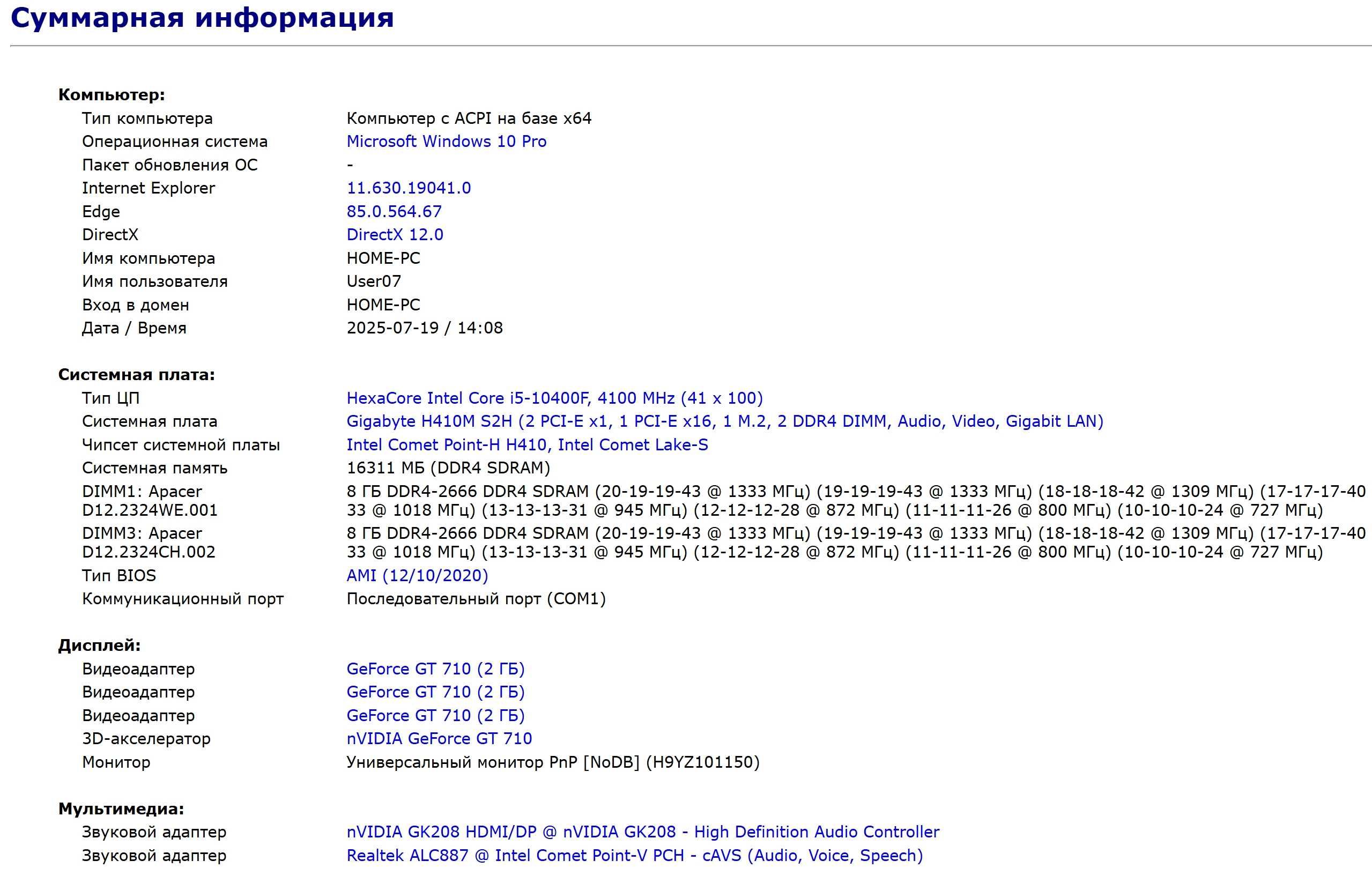Click the nVIDIA GK208 HDMI/DP audio link
The image size is (1372, 883).
pyautogui.click(x=643, y=832)
